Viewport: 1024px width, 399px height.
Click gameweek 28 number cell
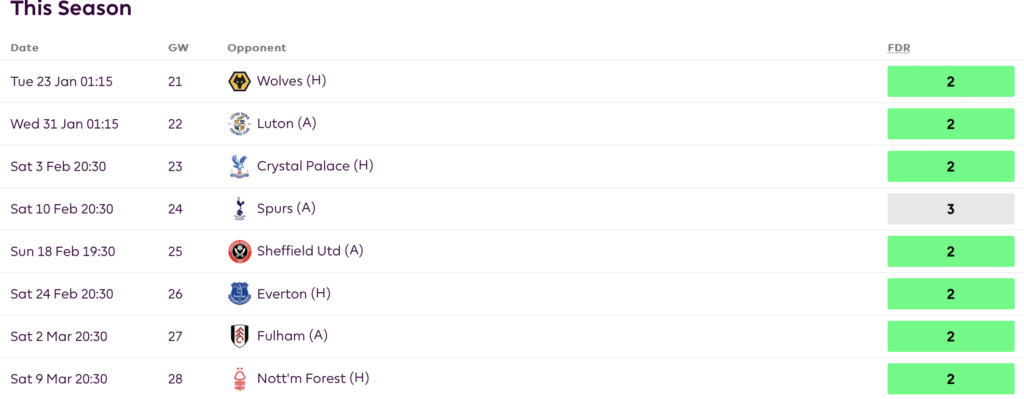175,379
